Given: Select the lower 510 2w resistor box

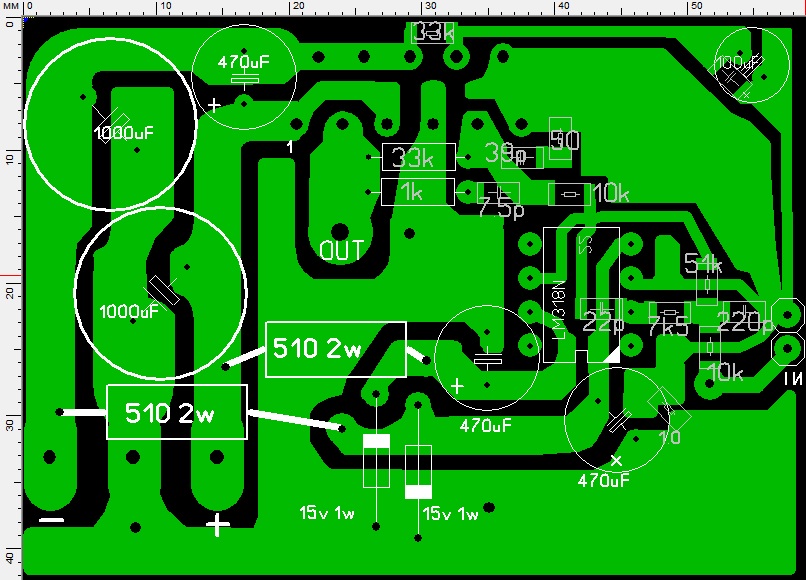Looking at the screenshot, I should pyautogui.click(x=177, y=412).
